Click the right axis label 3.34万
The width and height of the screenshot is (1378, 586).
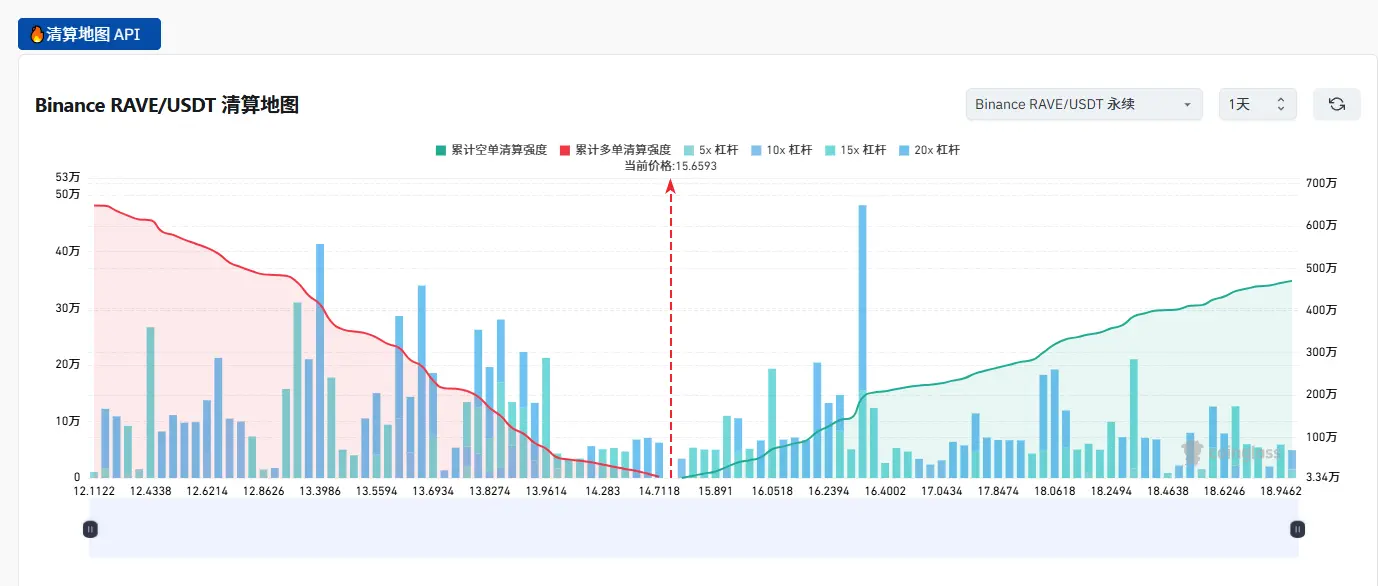point(1324,477)
